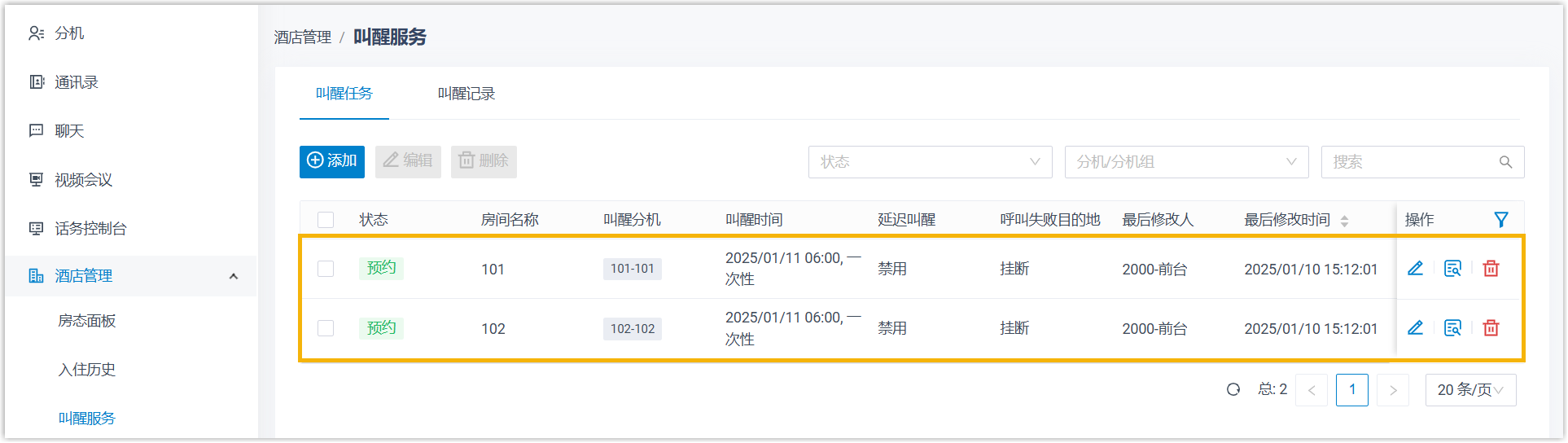Click the refresh icon beside total count
Viewport: 1568px width, 443px height.
tap(1233, 390)
